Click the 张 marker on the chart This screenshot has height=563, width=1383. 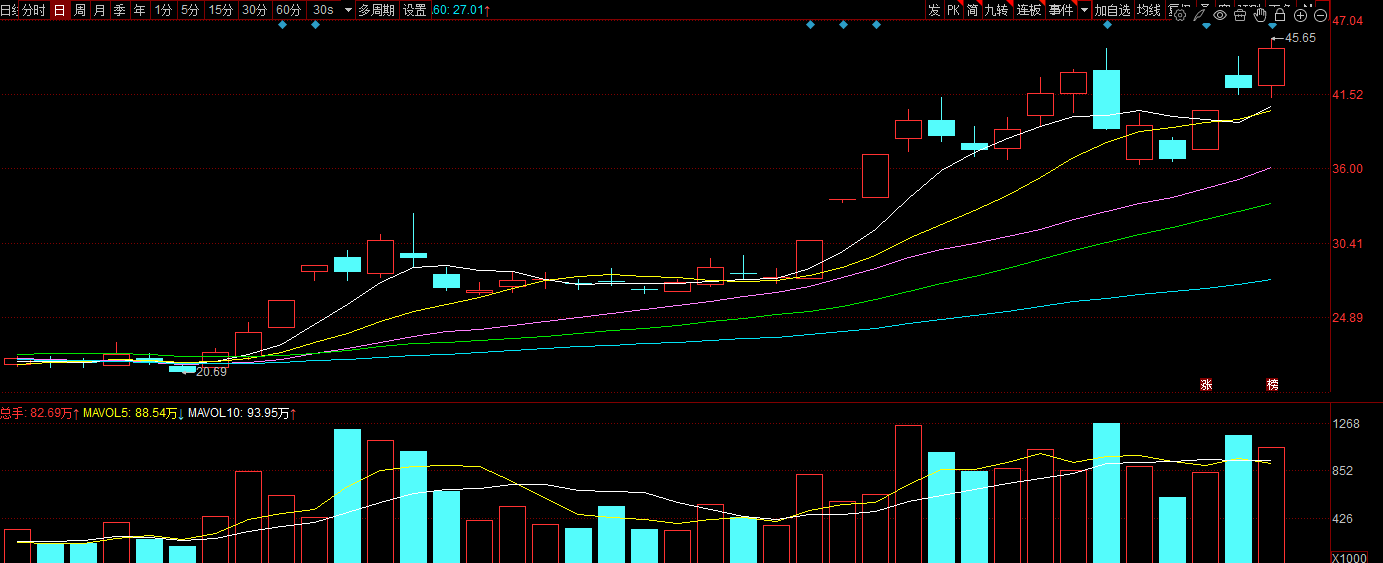[x=1206, y=384]
